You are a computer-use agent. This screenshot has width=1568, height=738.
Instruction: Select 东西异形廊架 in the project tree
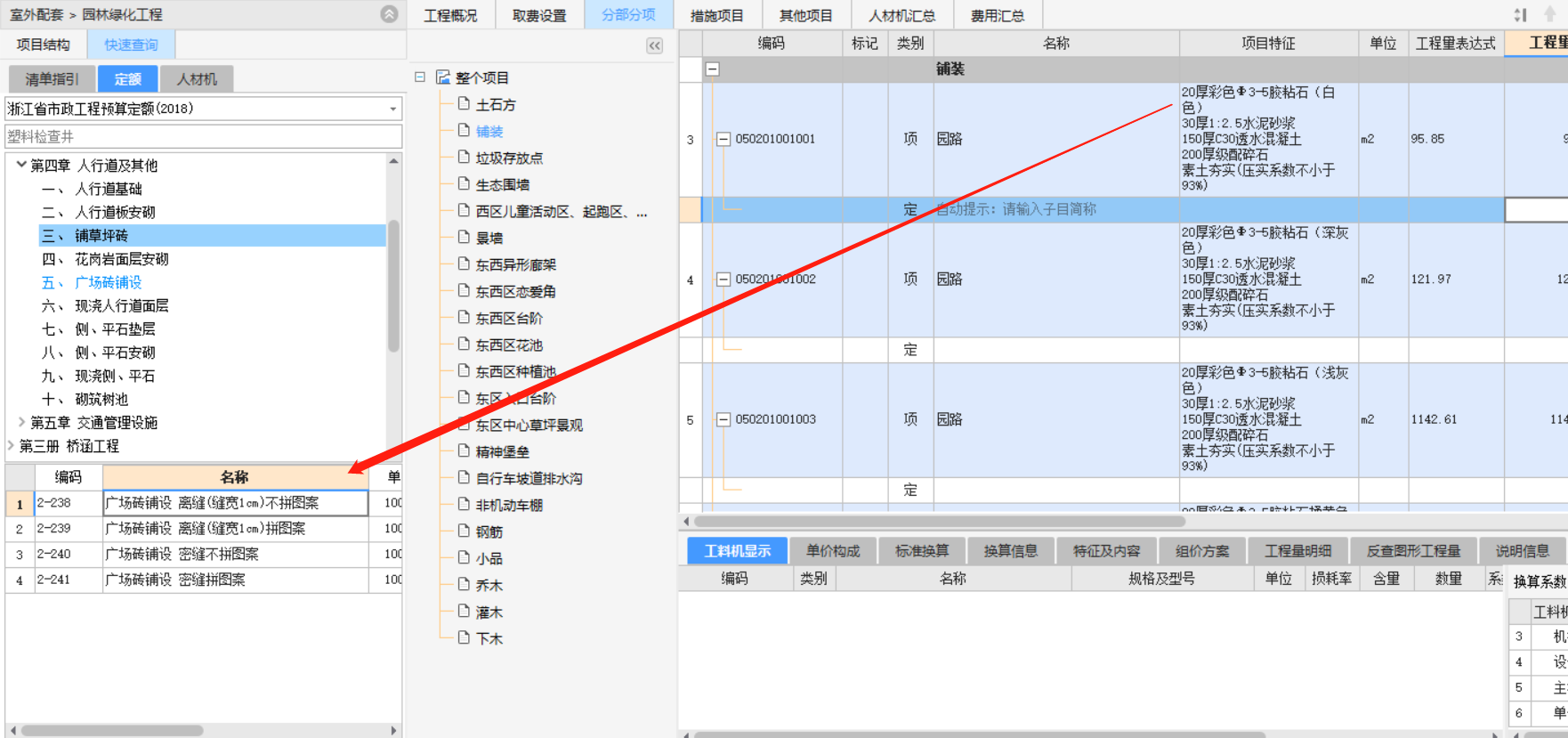coord(516,264)
